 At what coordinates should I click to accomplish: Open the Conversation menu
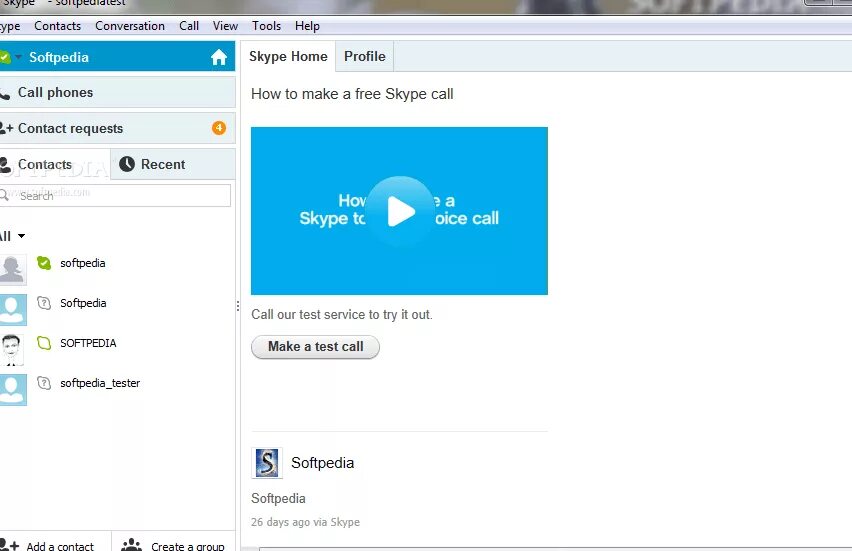pyautogui.click(x=130, y=26)
